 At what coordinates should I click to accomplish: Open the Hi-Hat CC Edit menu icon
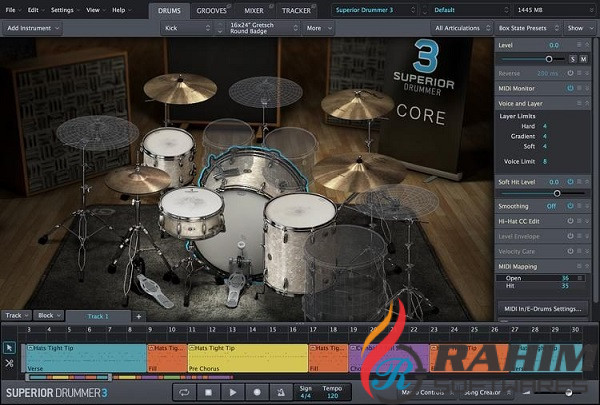tap(579, 221)
